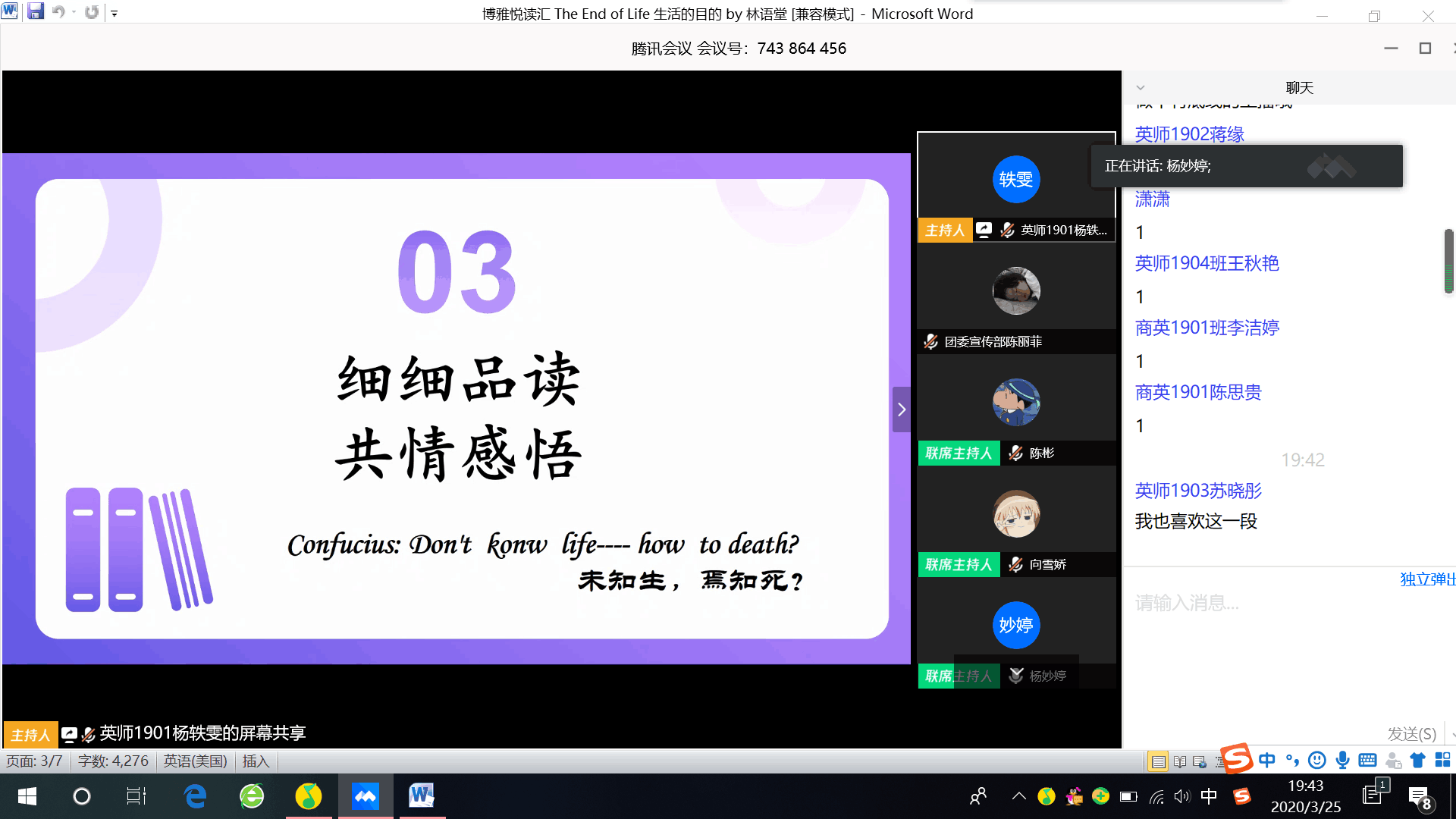Click the 发送(S) send button

[x=1411, y=733]
